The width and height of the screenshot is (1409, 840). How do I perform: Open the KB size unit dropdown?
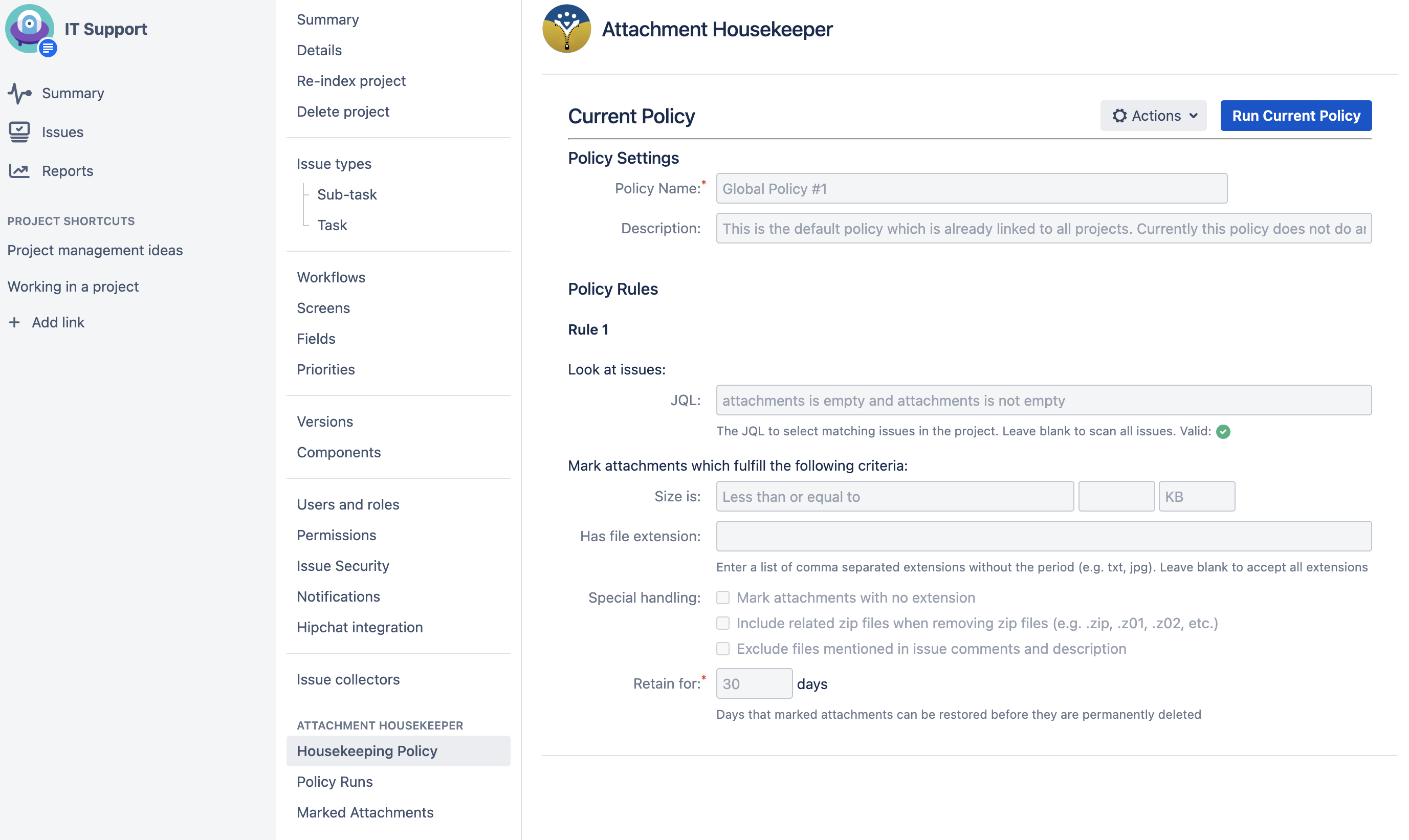tap(1196, 496)
